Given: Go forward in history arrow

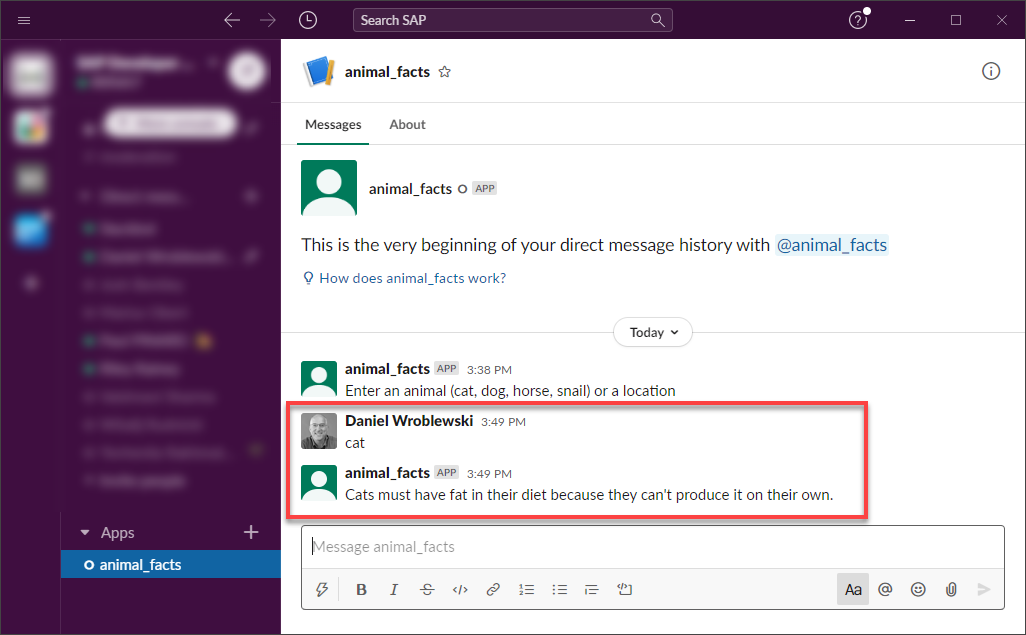Looking at the screenshot, I should 268,20.
